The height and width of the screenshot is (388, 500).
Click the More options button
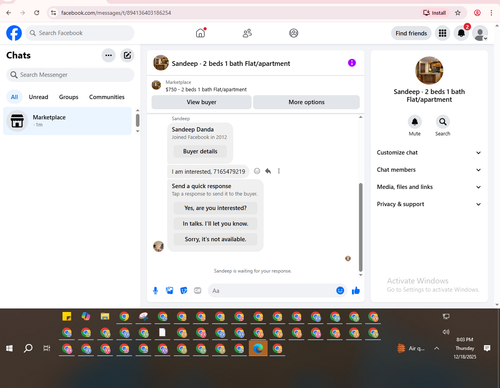point(306,102)
